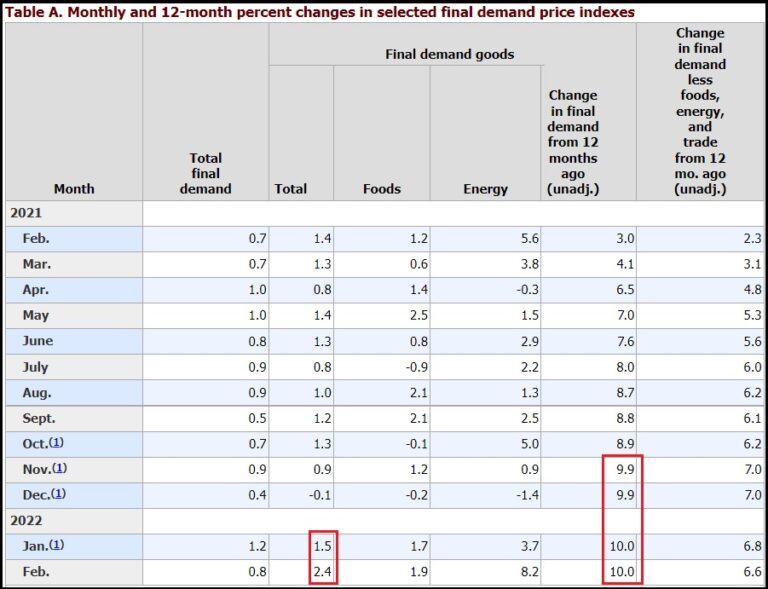Click the 8.2 Energy value for Feb. 2022
Image resolution: width=768 pixels, height=589 pixels.
tap(529, 571)
